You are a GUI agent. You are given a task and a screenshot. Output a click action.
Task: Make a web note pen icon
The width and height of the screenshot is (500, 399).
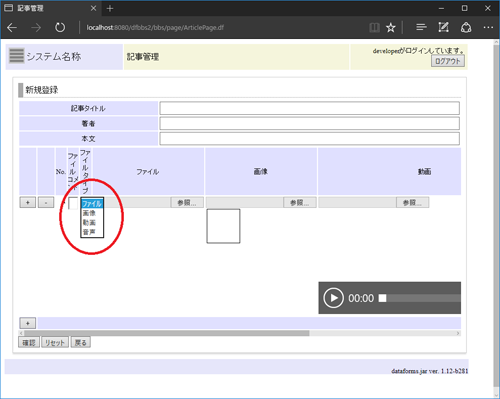[x=443, y=27]
